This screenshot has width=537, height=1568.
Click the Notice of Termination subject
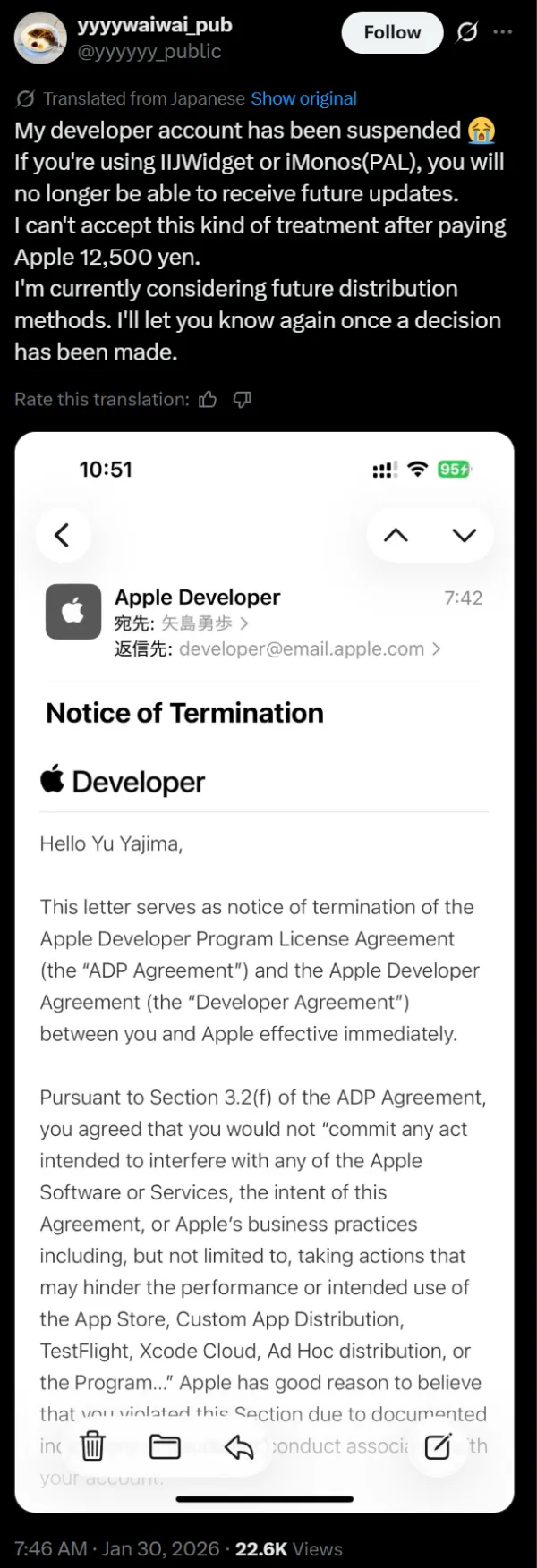184,713
